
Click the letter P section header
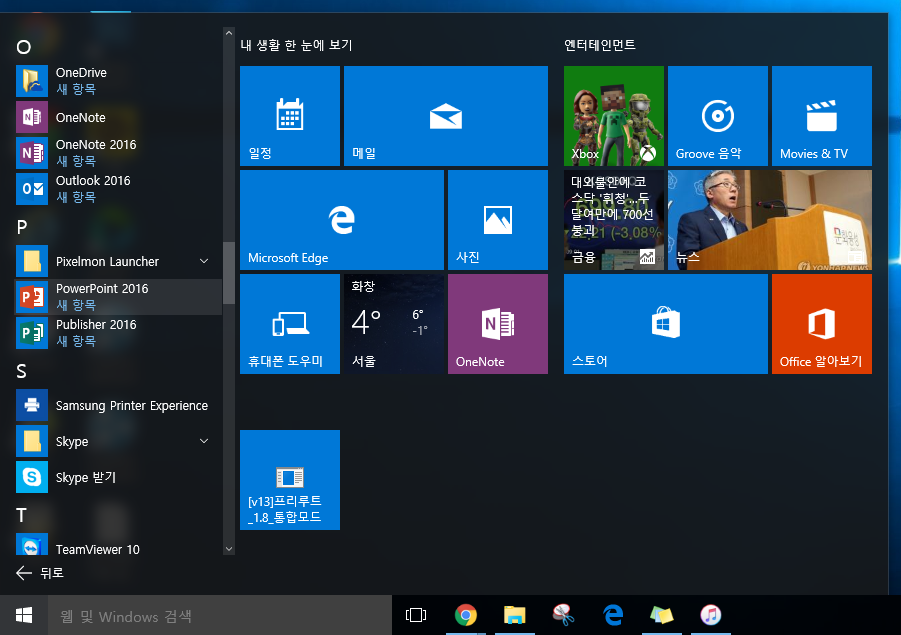22,227
